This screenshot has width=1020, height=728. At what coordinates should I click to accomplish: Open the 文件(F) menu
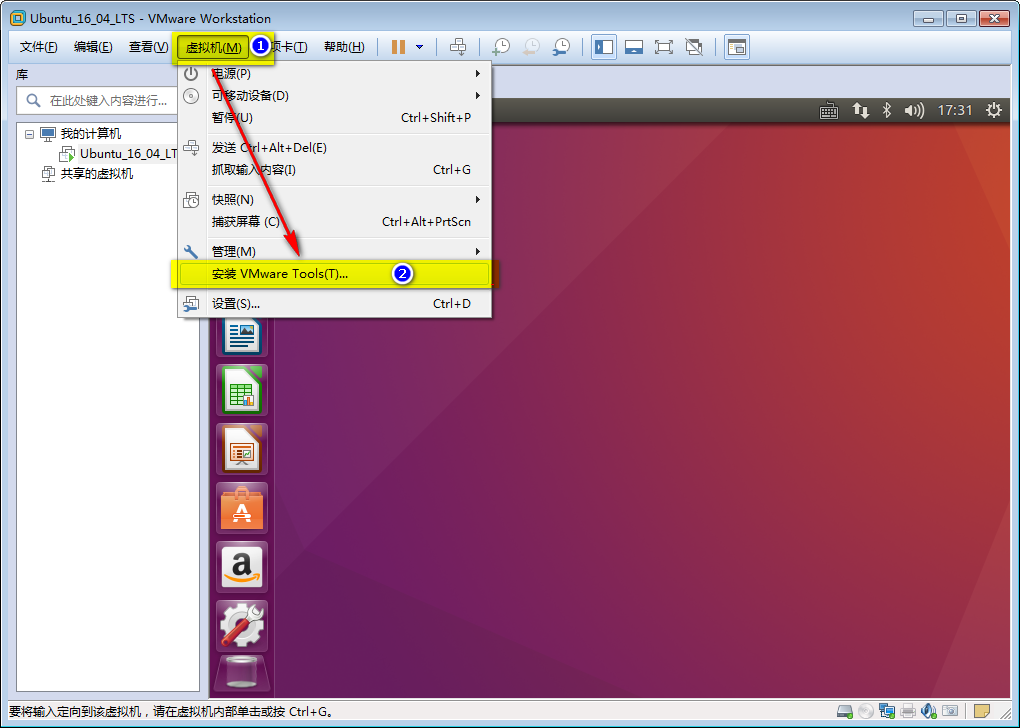38,47
